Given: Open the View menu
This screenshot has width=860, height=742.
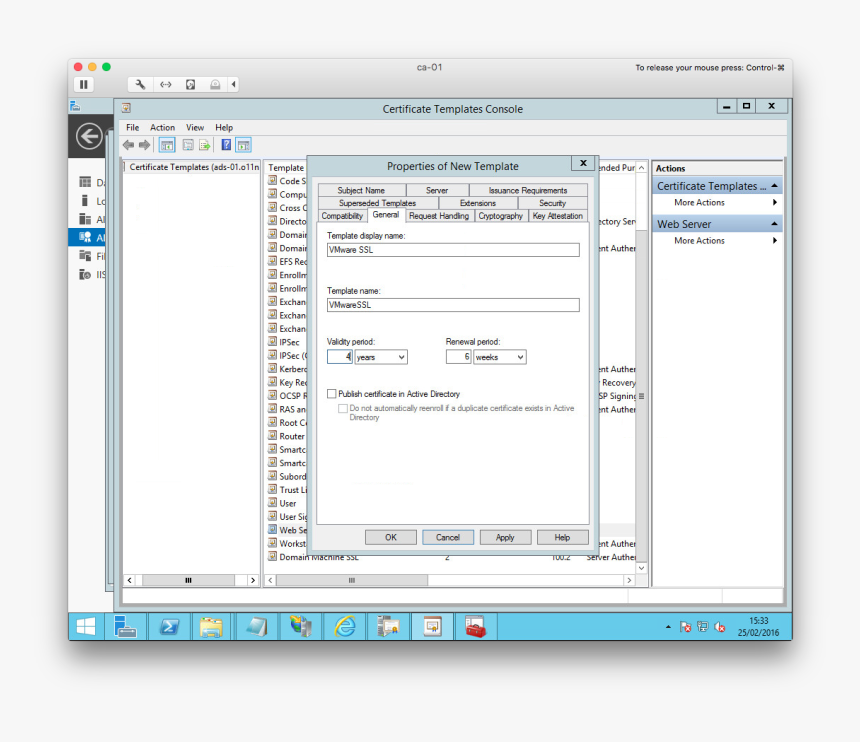Looking at the screenshot, I should point(195,127).
